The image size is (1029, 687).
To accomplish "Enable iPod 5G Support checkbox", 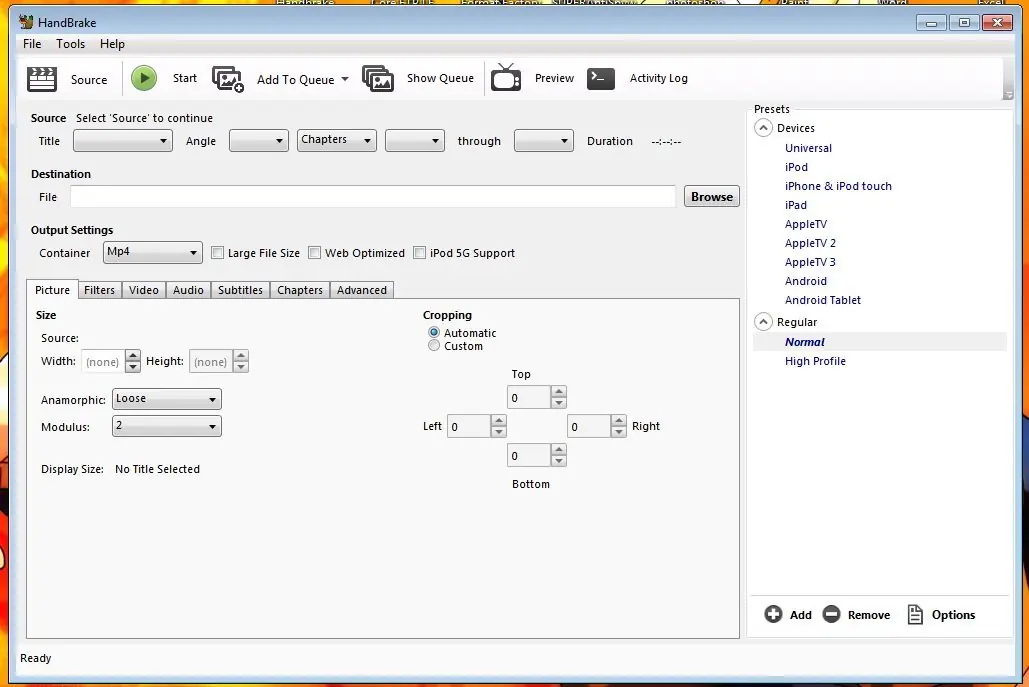I will pos(419,253).
